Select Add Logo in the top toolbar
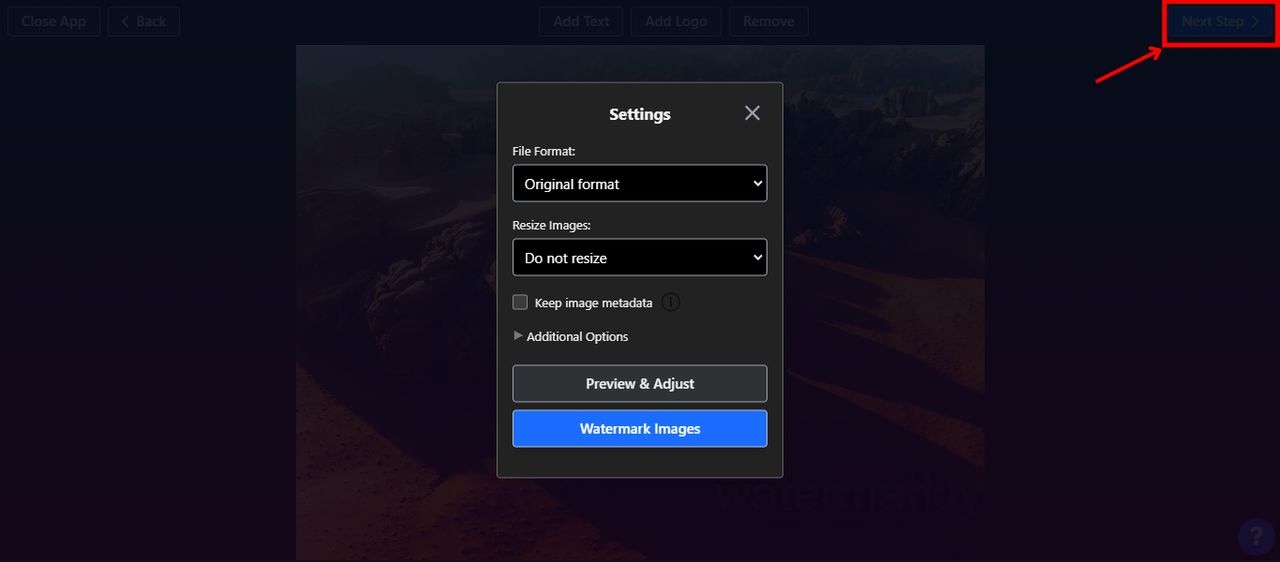This screenshot has height=562, width=1280. 676,21
